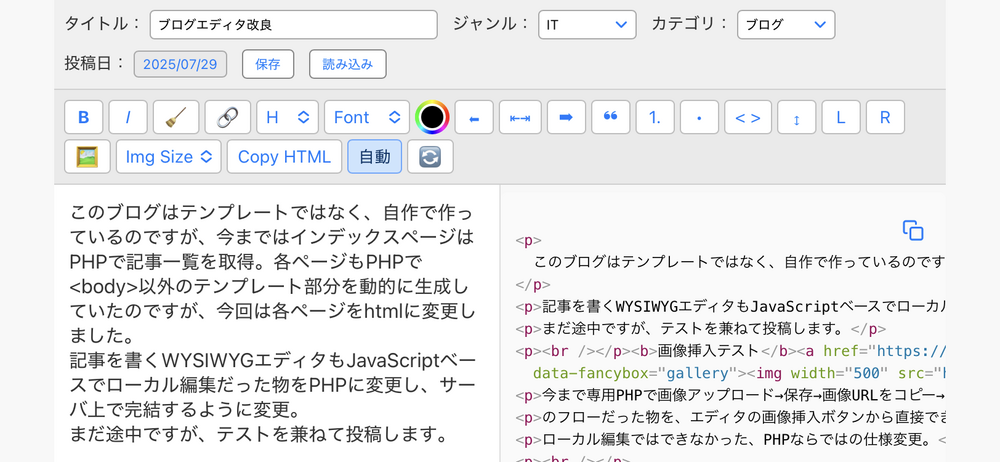Screen dimensions: 1000x462
Task: Open the text color picker wheel
Action: (x=432, y=117)
